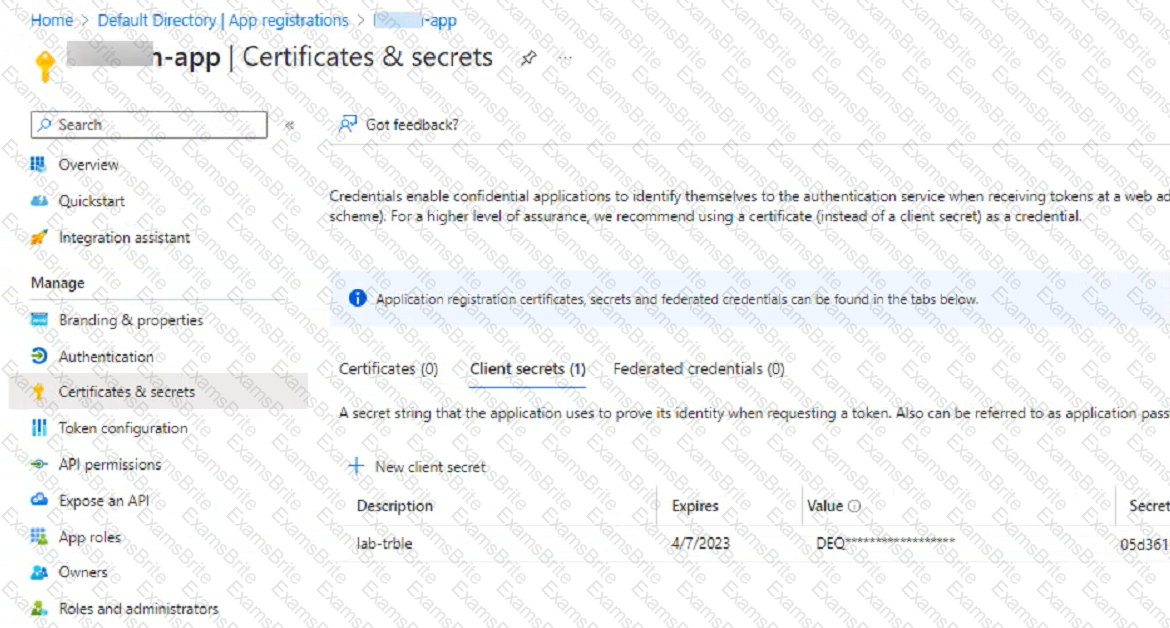Screen dimensions: 1170x628
Task: Switch to the Certificates (0) tab
Action: pos(388,369)
